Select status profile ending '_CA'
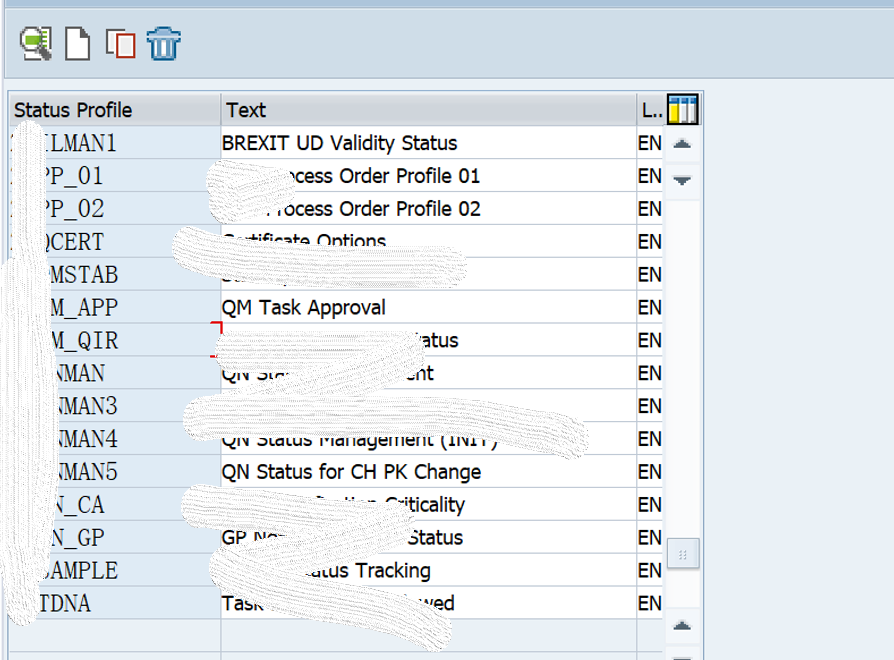The width and height of the screenshot is (894, 660). tap(115, 505)
